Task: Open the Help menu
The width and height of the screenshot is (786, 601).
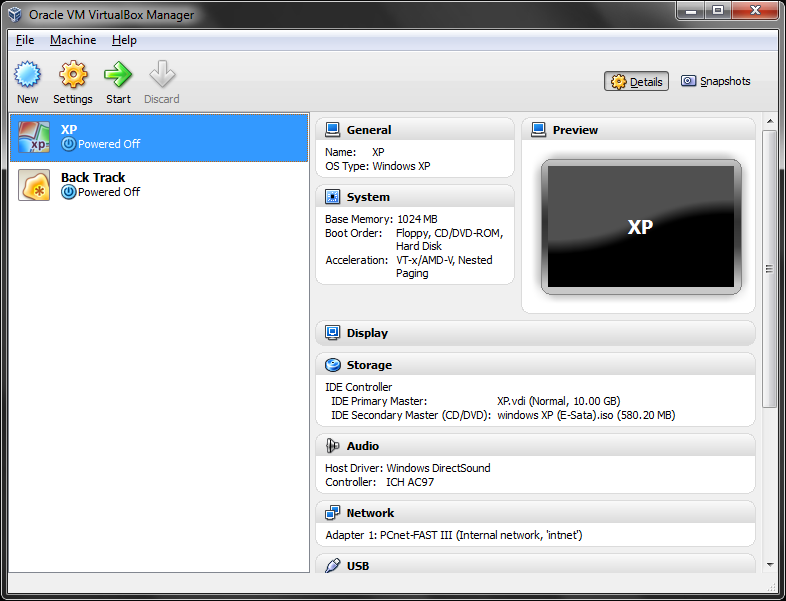Action: pos(124,40)
